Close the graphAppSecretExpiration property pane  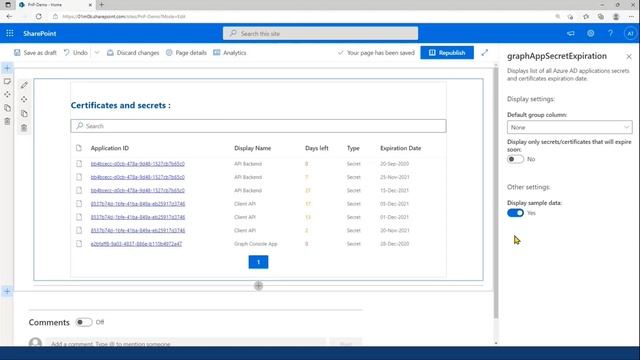point(629,56)
